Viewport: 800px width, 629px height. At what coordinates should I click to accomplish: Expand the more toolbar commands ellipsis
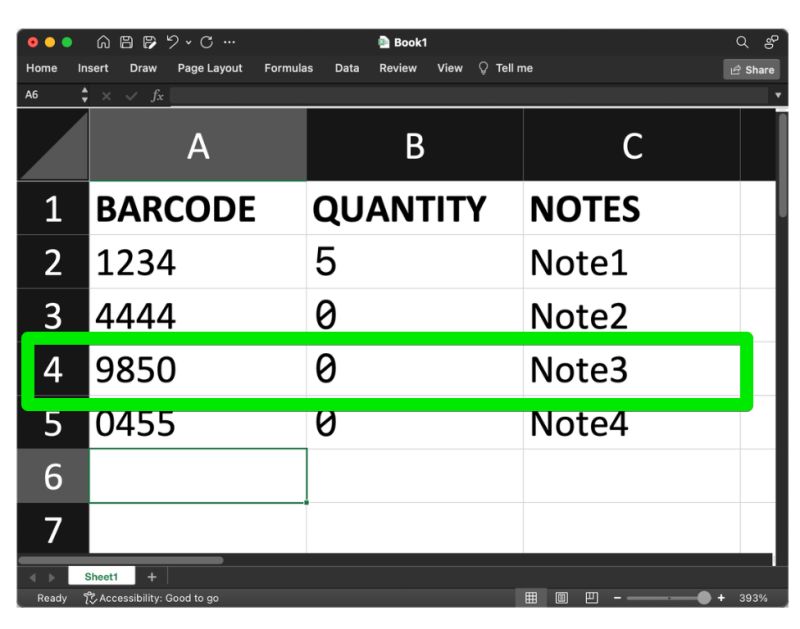[229, 42]
